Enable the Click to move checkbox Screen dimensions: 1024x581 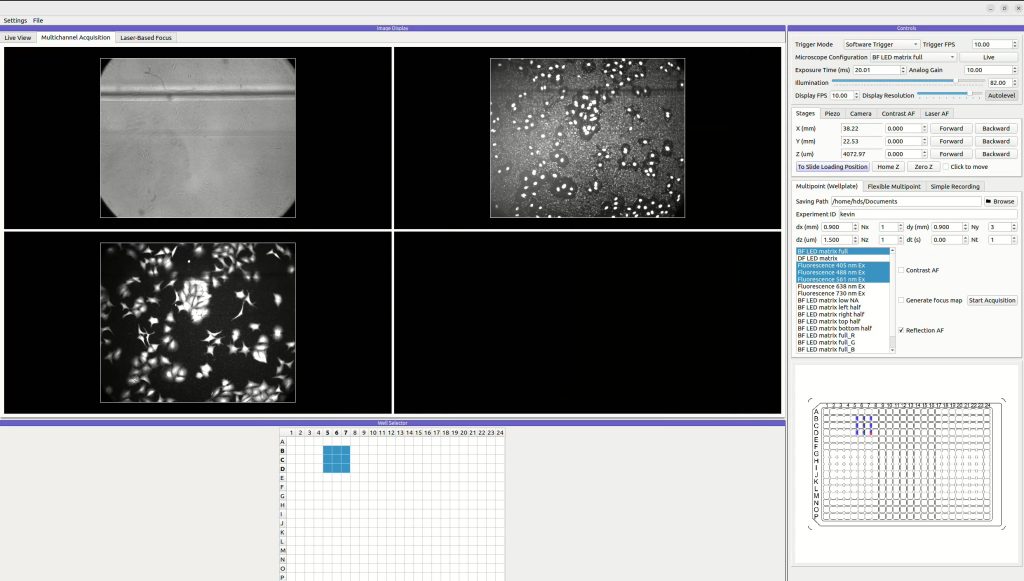point(946,167)
